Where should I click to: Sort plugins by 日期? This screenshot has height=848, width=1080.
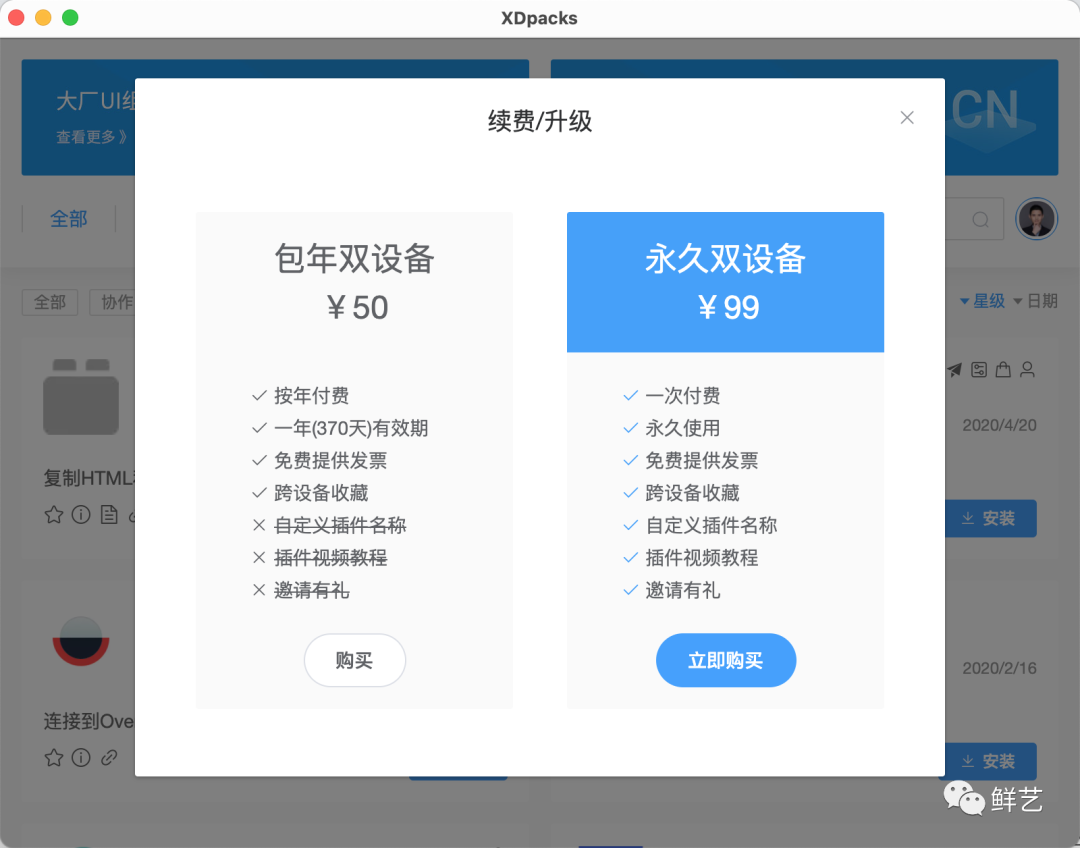1036,301
